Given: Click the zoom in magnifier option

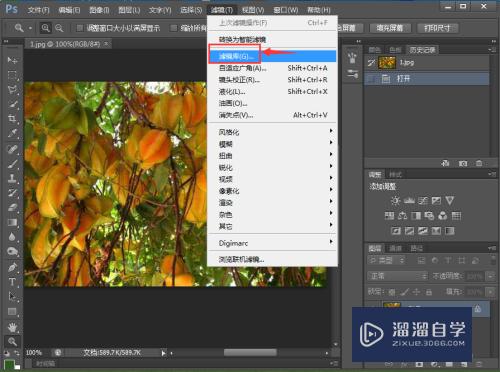Looking at the screenshot, I should [x=46, y=28].
